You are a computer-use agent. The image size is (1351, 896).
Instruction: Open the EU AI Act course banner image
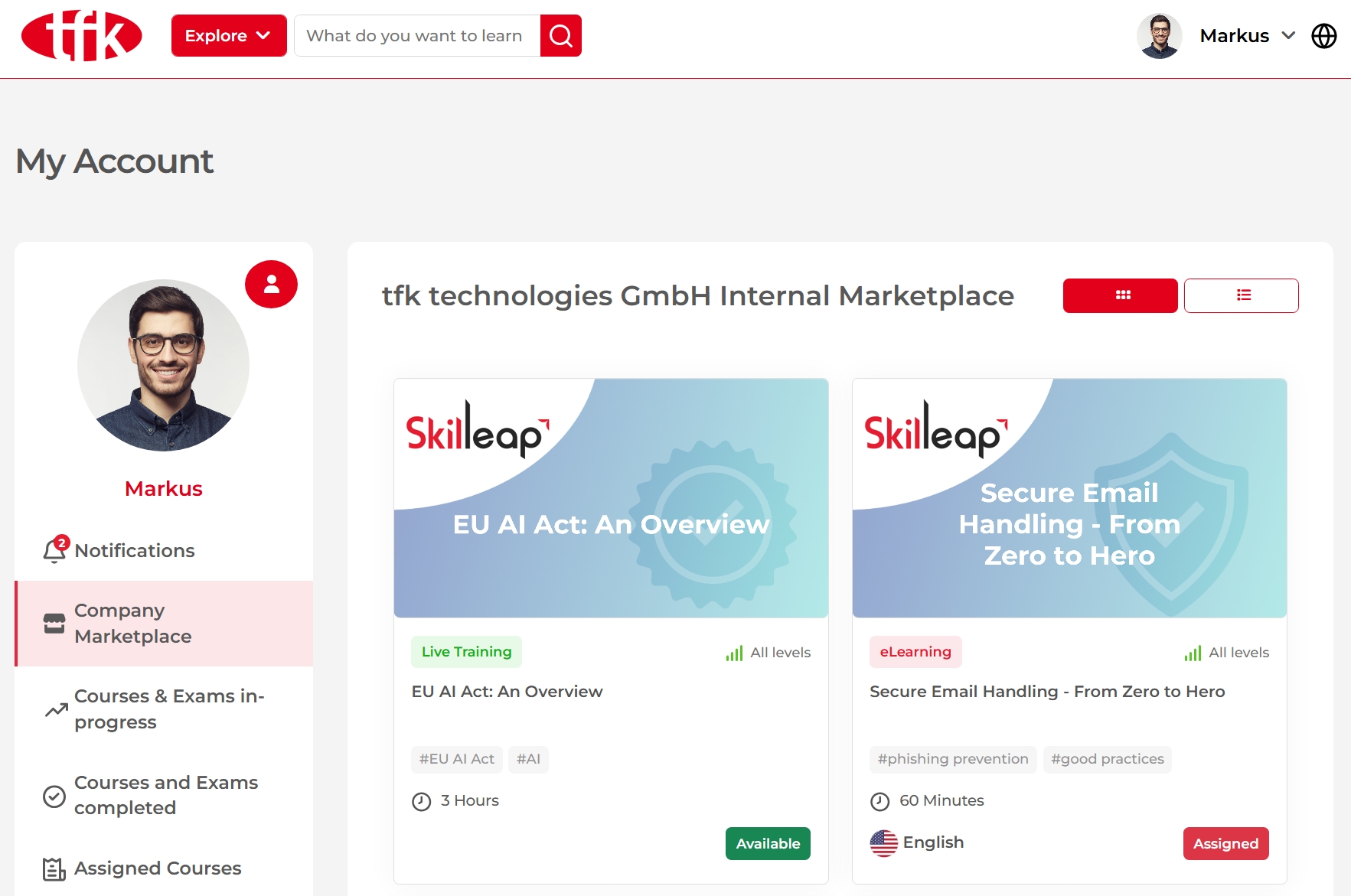coord(611,498)
